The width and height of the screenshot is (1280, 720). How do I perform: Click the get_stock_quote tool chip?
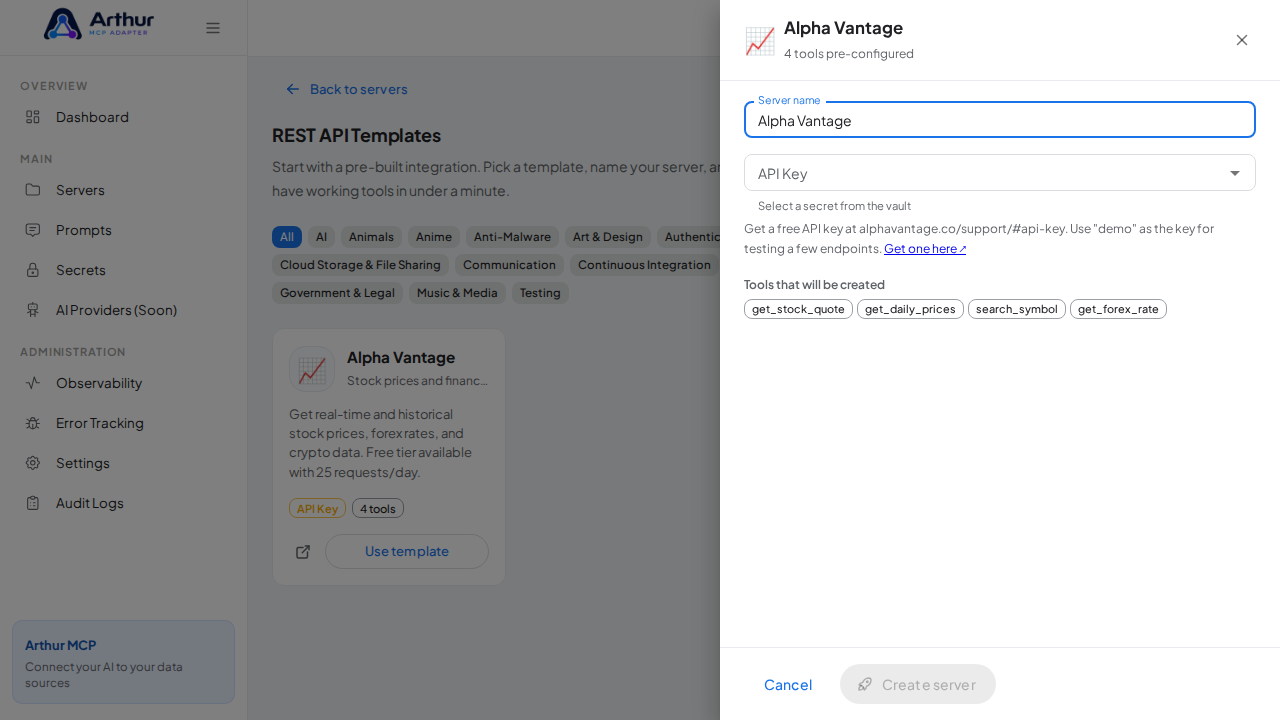coord(798,309)
